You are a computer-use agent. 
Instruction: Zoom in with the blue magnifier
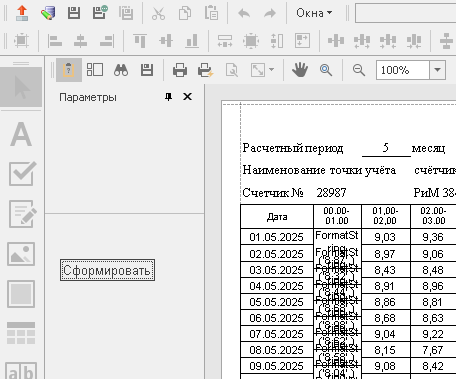coord(326,70)
